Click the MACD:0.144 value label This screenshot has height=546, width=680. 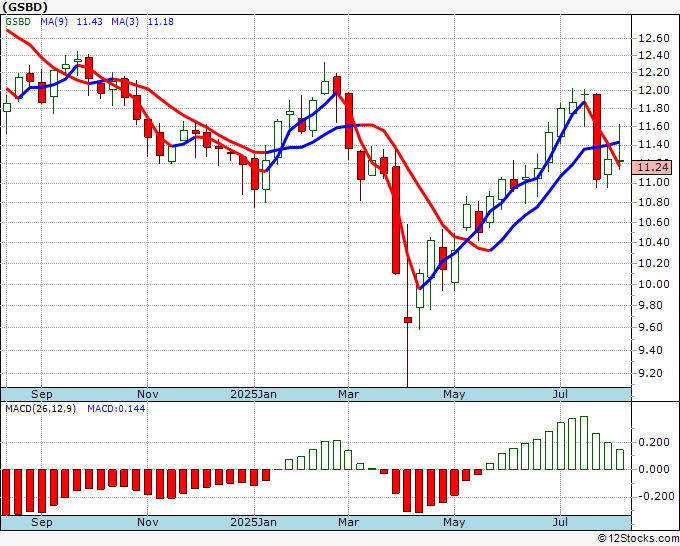click(x=116, y=409)
